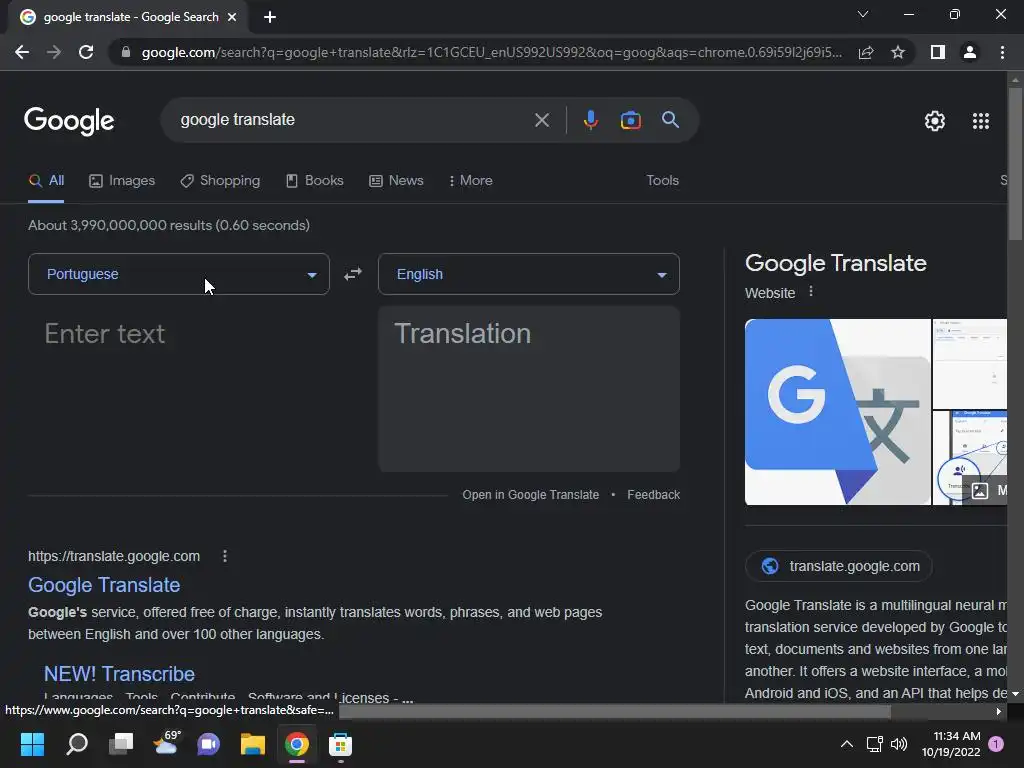
Task: Click the padlock site info icon
Action: point(126,52)
